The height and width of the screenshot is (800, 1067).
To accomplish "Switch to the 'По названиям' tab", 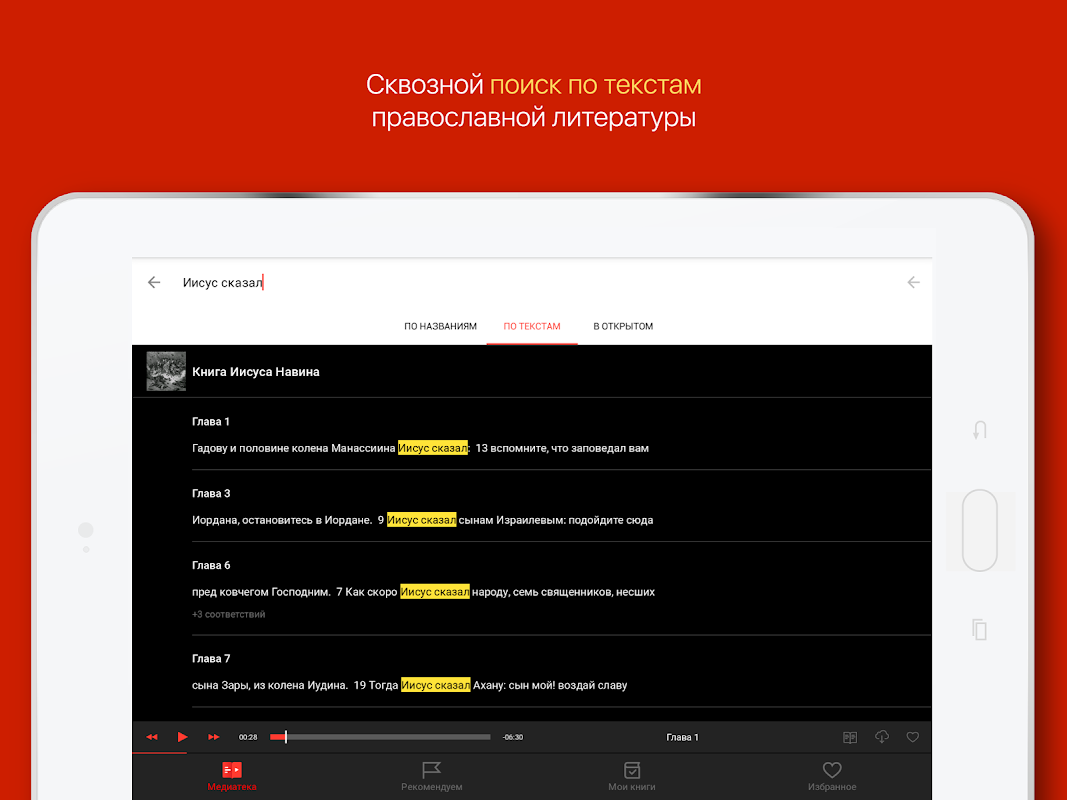I will (x=440, y=327).
